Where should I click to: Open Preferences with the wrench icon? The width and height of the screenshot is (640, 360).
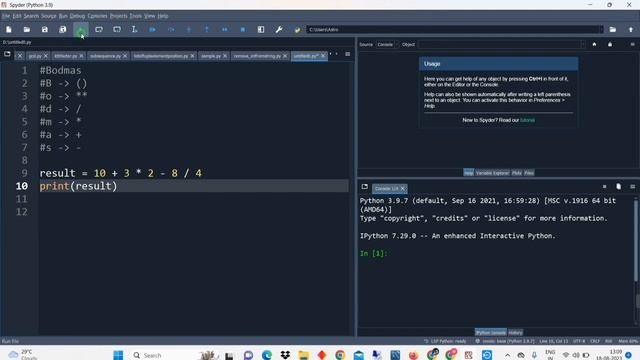pyautogui.click(x=279, y=29)
